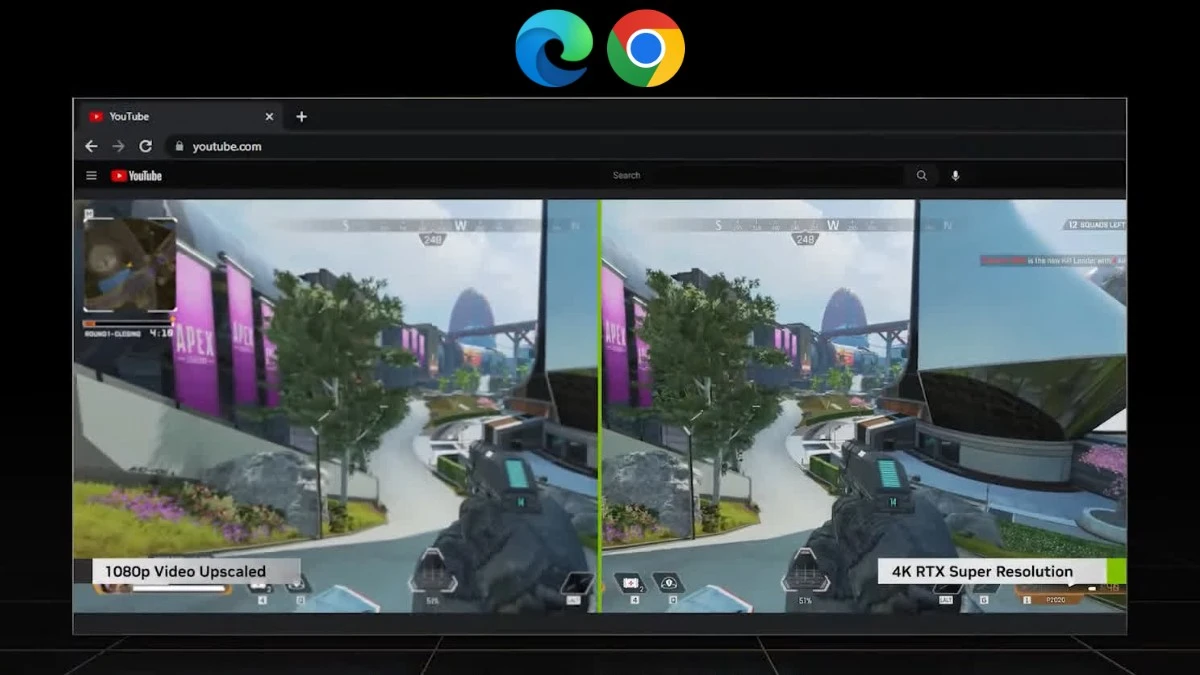The height and width of the screenshot is (675, 1200).
Task: Click the 4K RTX Super Resolution label
Action: tap(981, 571)
